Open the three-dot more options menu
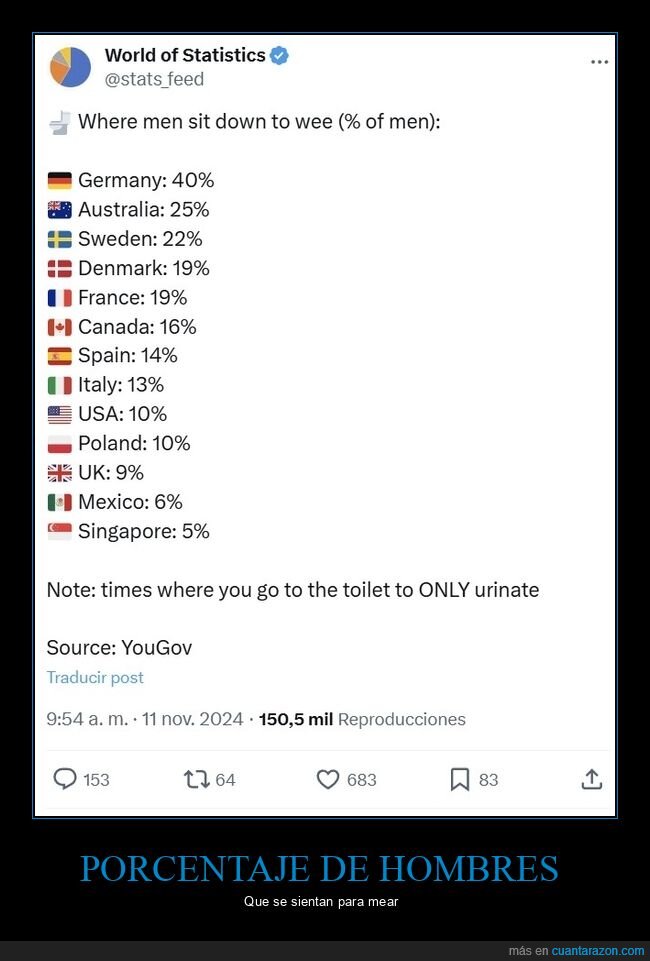Viewport: 650px width, 961px height. 599,62
